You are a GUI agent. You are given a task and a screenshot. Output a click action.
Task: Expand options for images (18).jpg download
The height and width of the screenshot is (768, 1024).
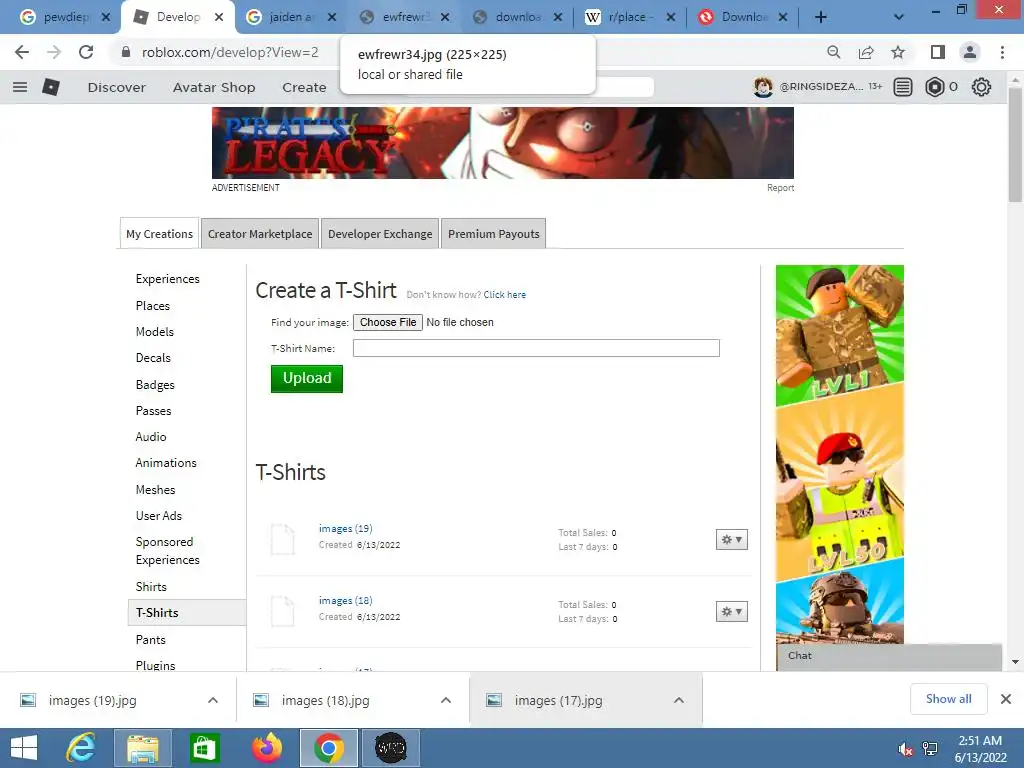446,700
